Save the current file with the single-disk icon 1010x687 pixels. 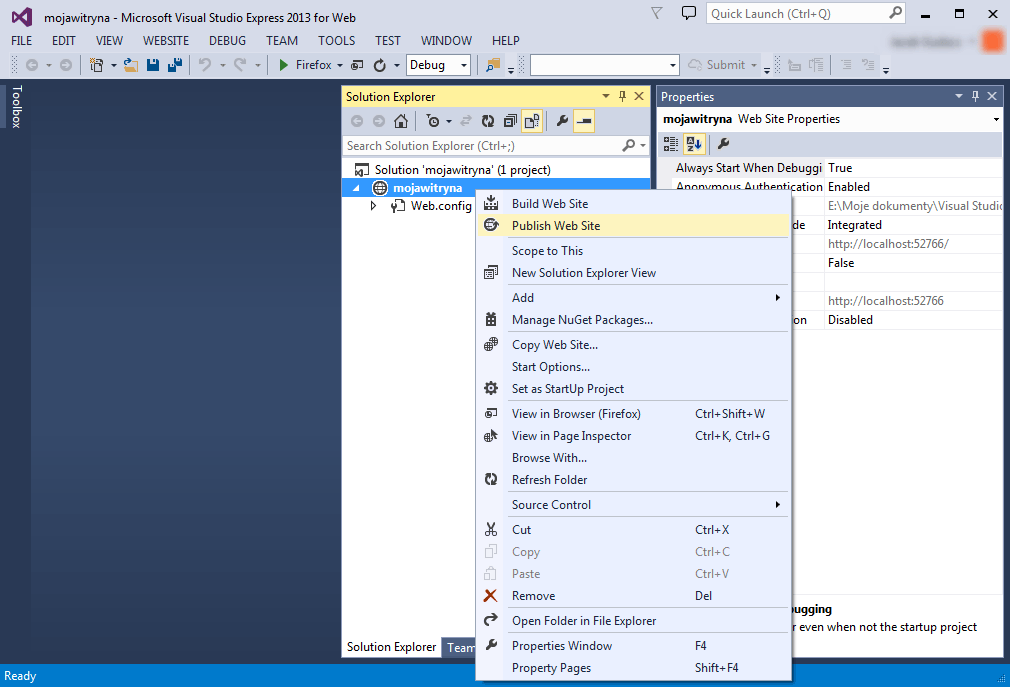(x=153, y=65)
